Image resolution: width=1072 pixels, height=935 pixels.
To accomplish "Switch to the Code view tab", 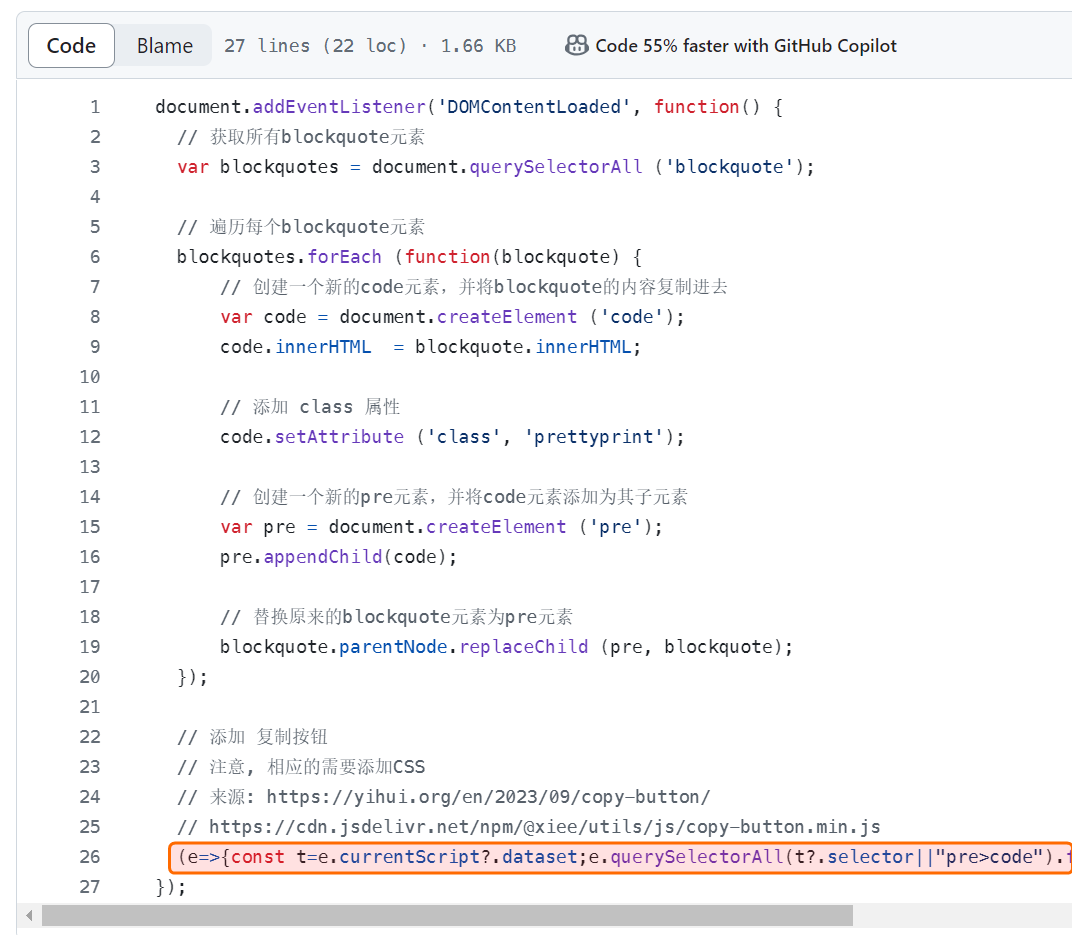I will 71,46.
